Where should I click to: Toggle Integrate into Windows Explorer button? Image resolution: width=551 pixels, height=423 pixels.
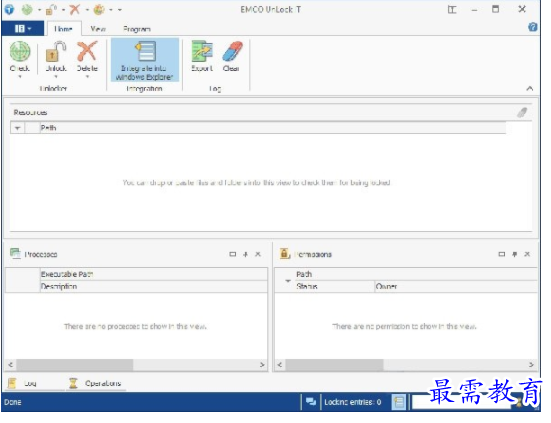tap(144, 60)
